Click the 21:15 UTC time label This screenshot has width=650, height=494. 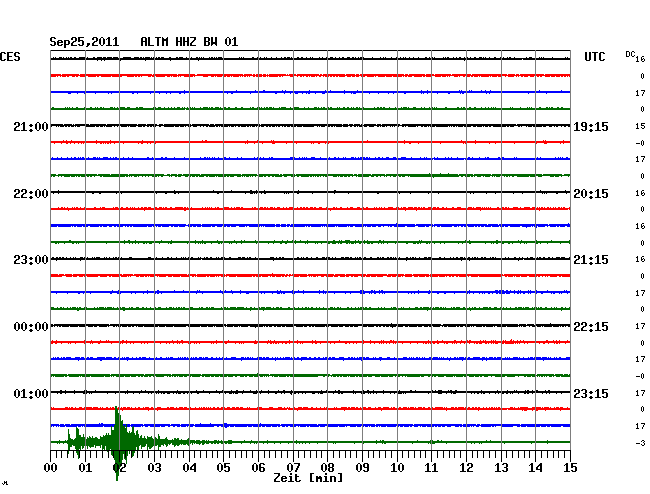click(x=591, y=260)
